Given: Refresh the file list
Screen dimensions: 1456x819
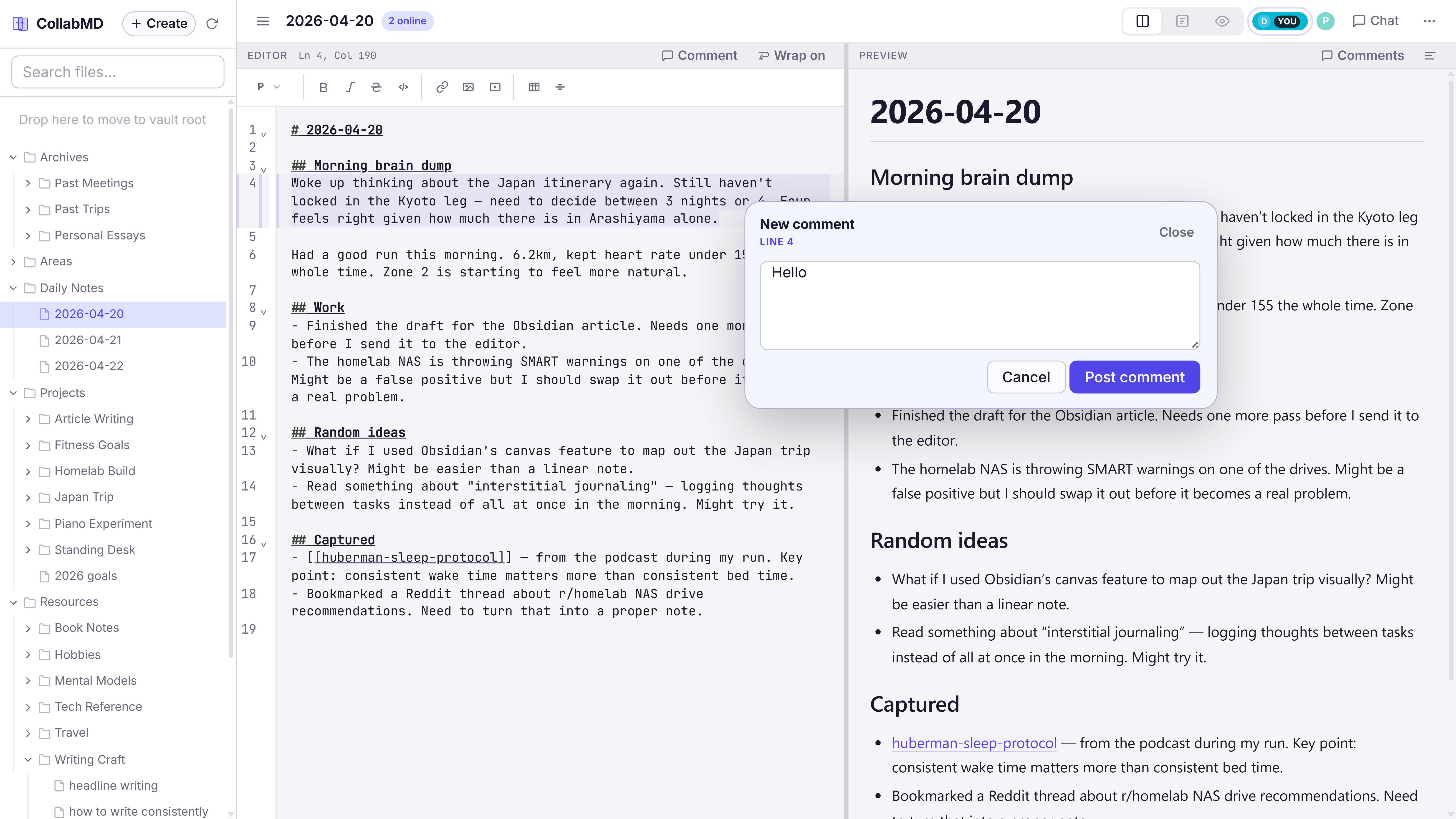Looking at the screenshot, I should [x=212, y=23].
